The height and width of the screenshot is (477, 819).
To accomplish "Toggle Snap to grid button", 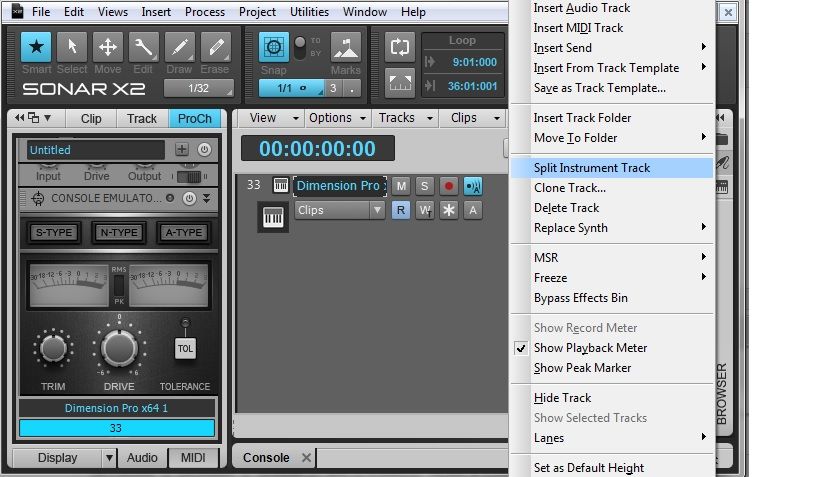I will point(274,49).
